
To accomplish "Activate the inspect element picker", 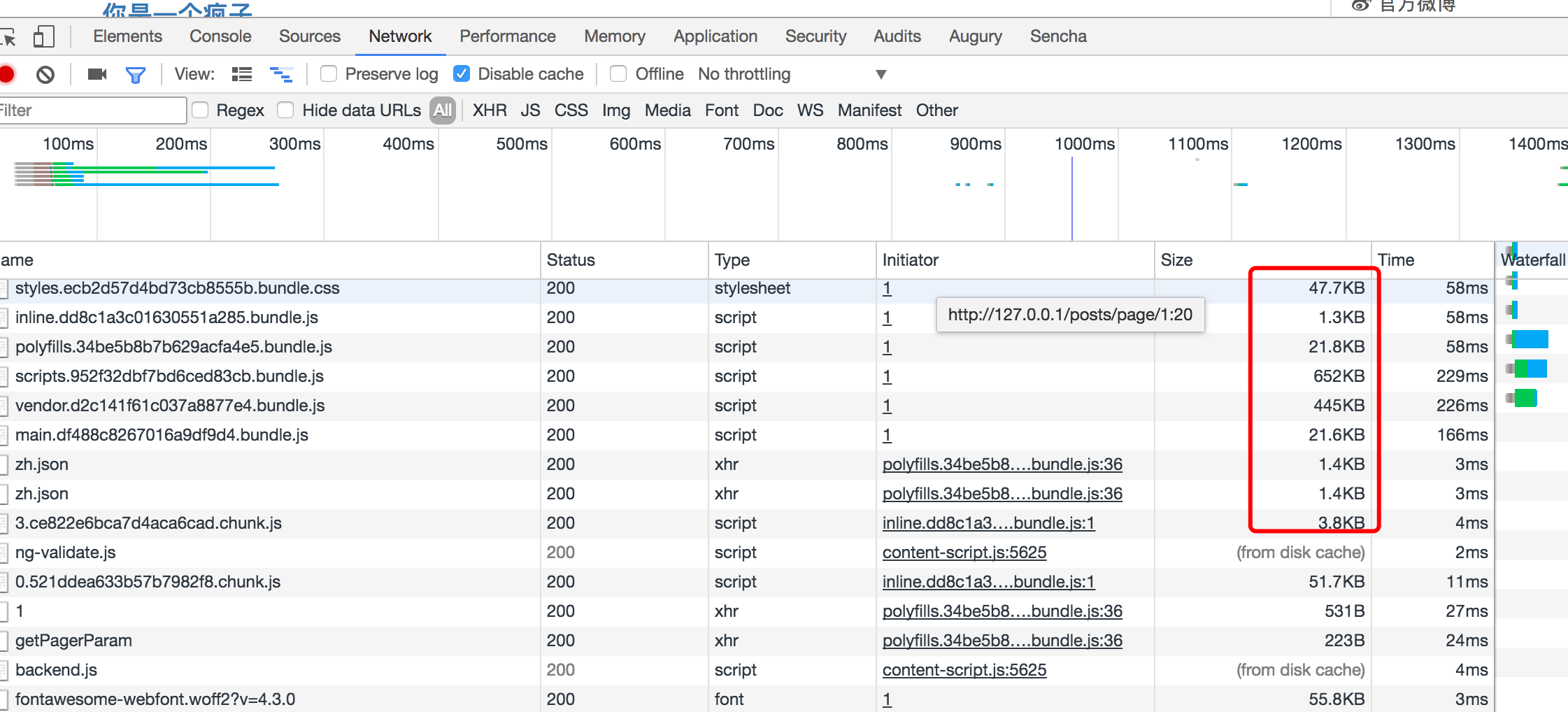I will click(8, 36).
